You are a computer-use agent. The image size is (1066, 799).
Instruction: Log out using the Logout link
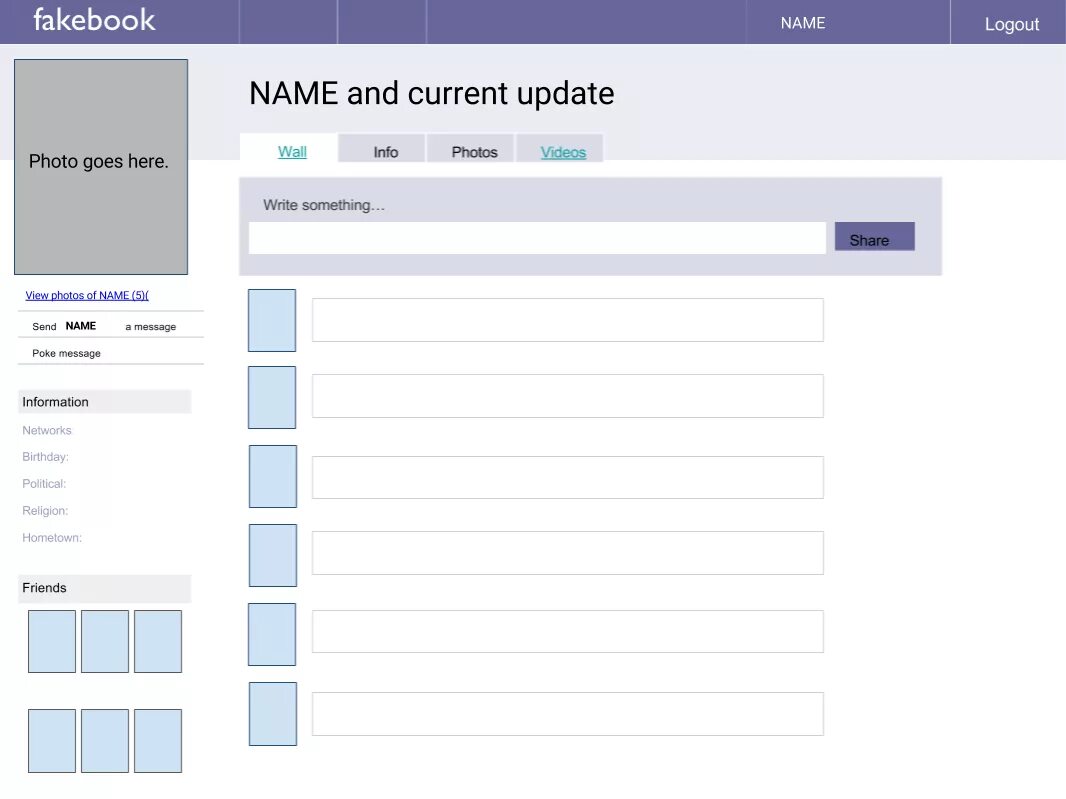point(1012,24)
